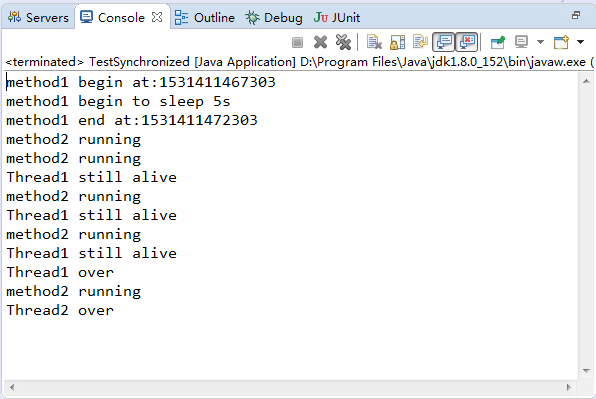Click the 'Thread2 over' output line
The height and width of the screenshot is (399, 596).
[x=60, y=310]
